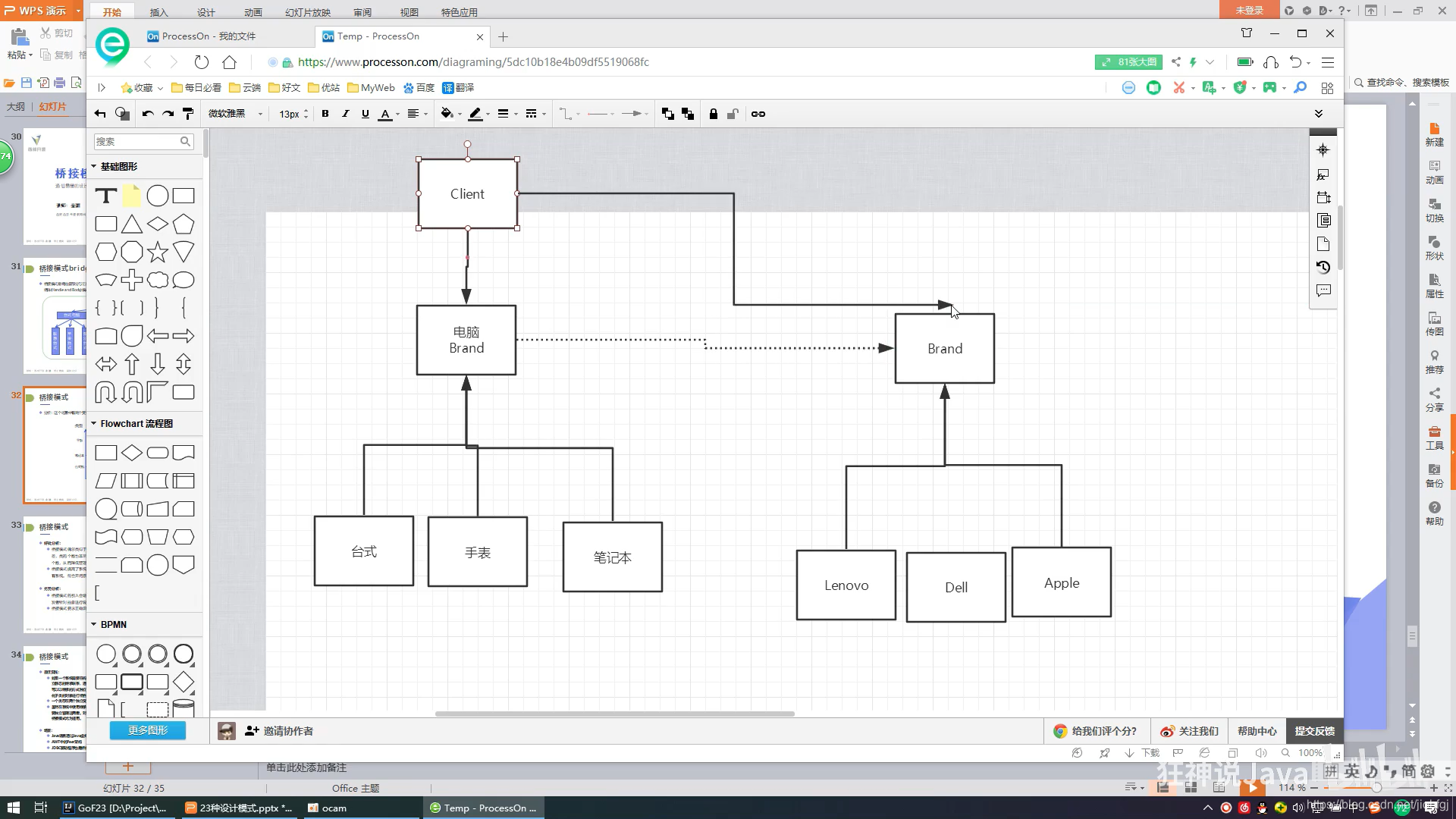This screenshot has width=1456, height=819.
Task: Select the star shape
Action: point(158,252)
